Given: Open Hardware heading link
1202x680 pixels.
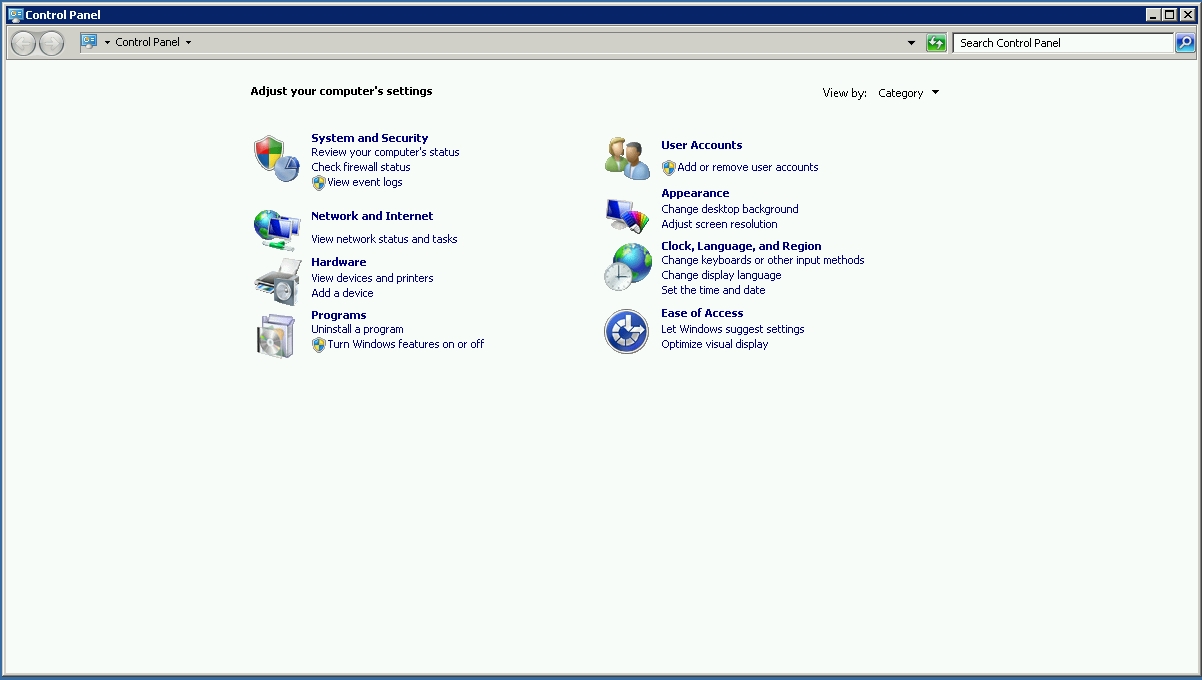Looking at the screenshot, I should tap(339, 262).
